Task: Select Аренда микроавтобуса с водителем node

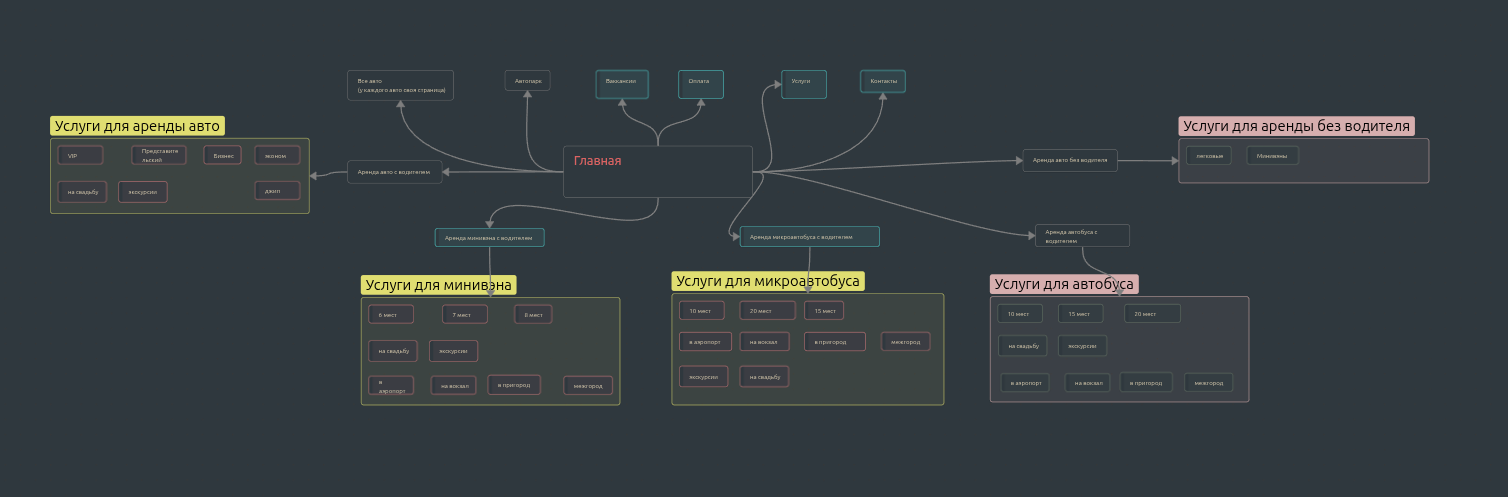Action: tap(809, 237)
